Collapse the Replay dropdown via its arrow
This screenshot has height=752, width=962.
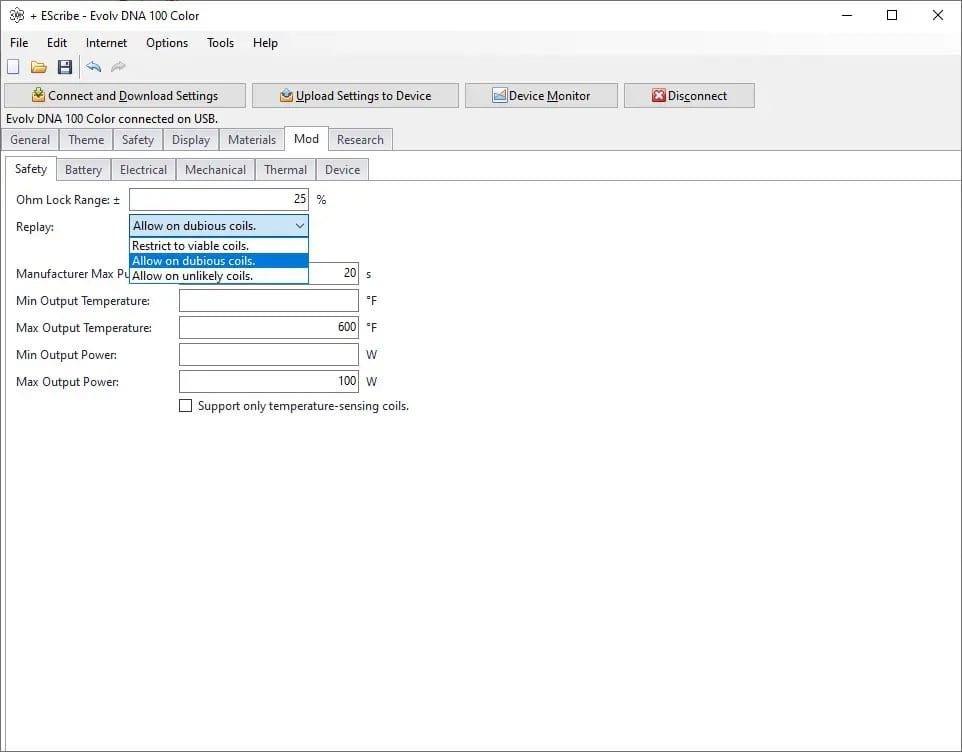point(299,226)
